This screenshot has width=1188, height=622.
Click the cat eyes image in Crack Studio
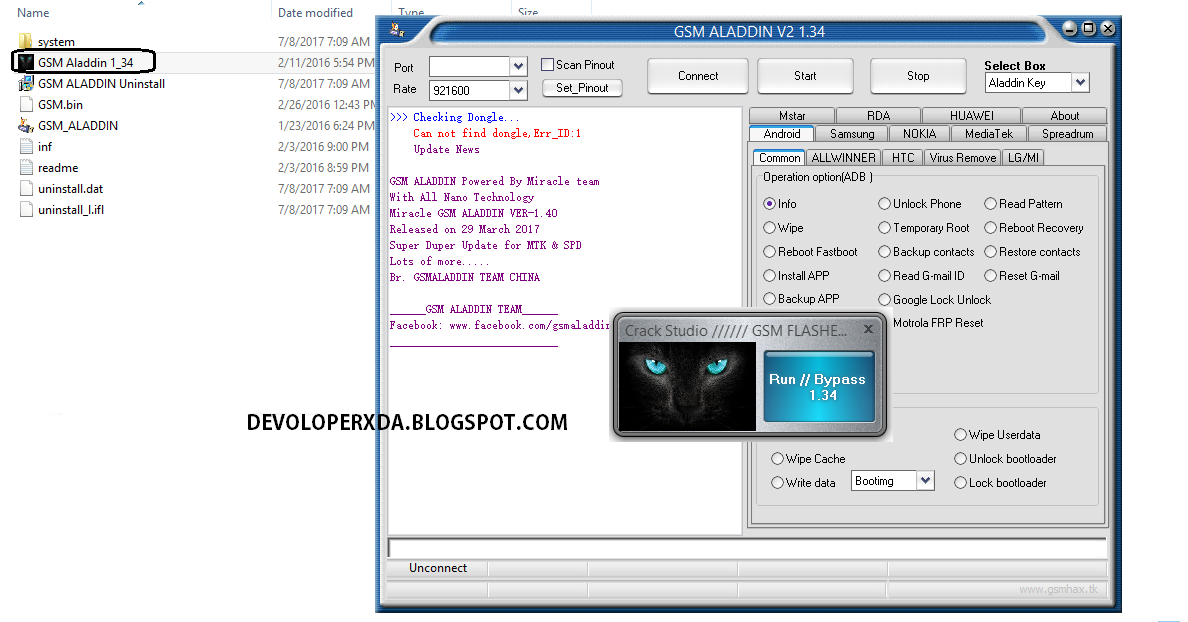tap(687, 386)
